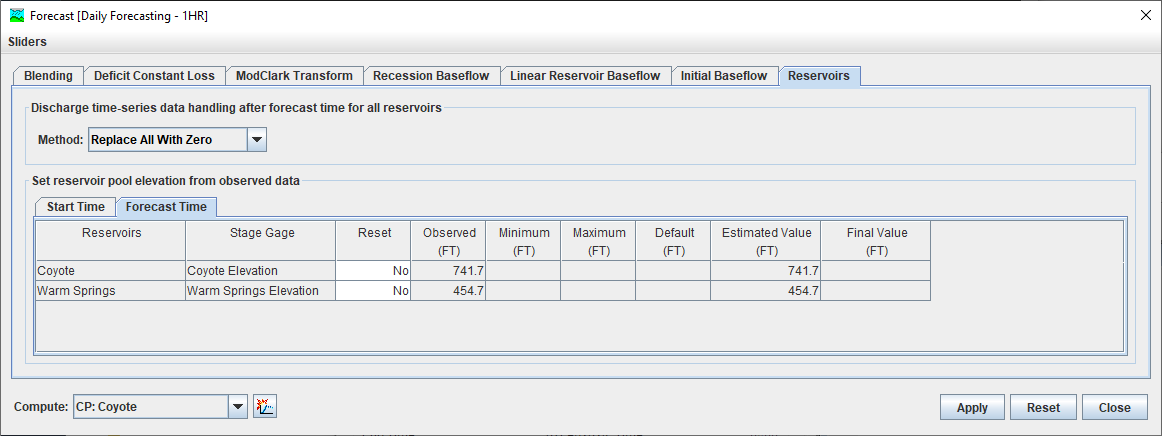Click the Estimated Value (FT) column header

click(x=766, y=241)
